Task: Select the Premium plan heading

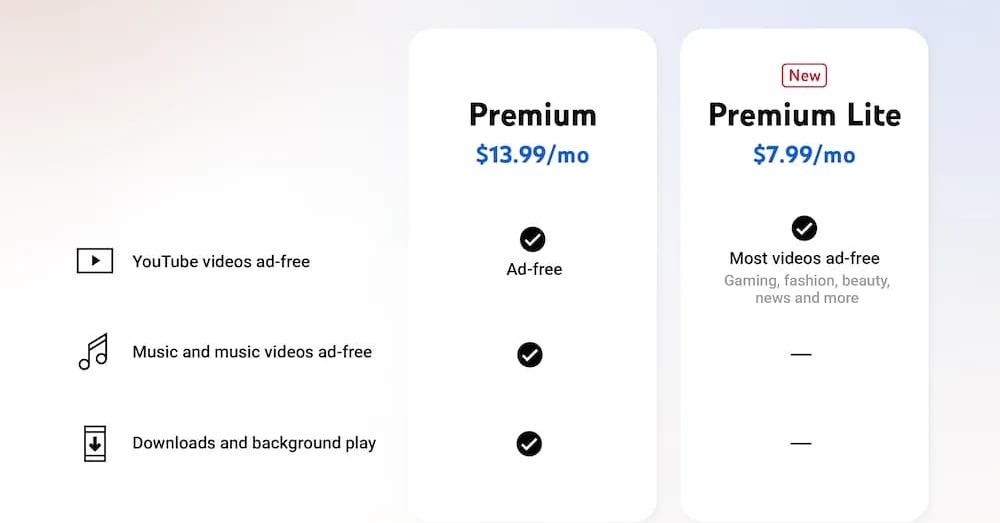Action: [x=532, y=114]
